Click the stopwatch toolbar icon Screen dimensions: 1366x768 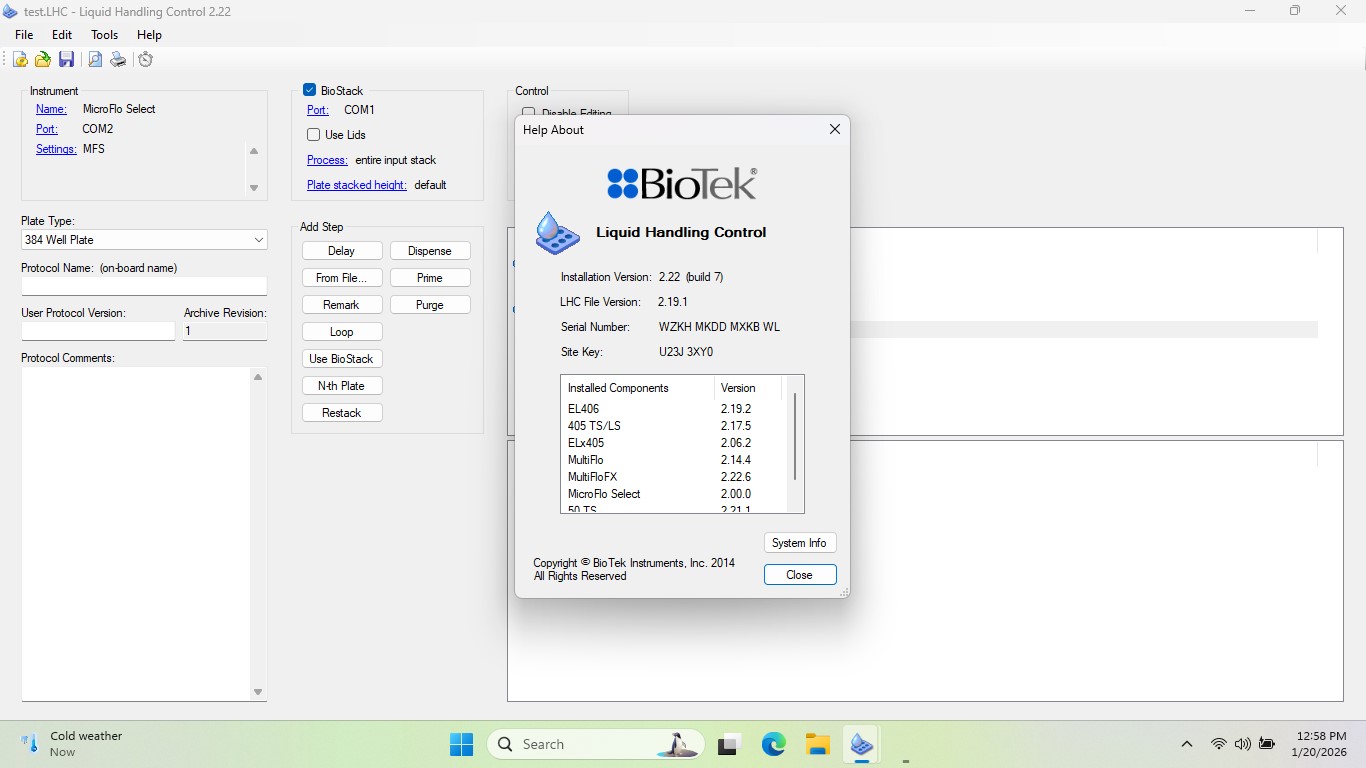coord(146,60)
